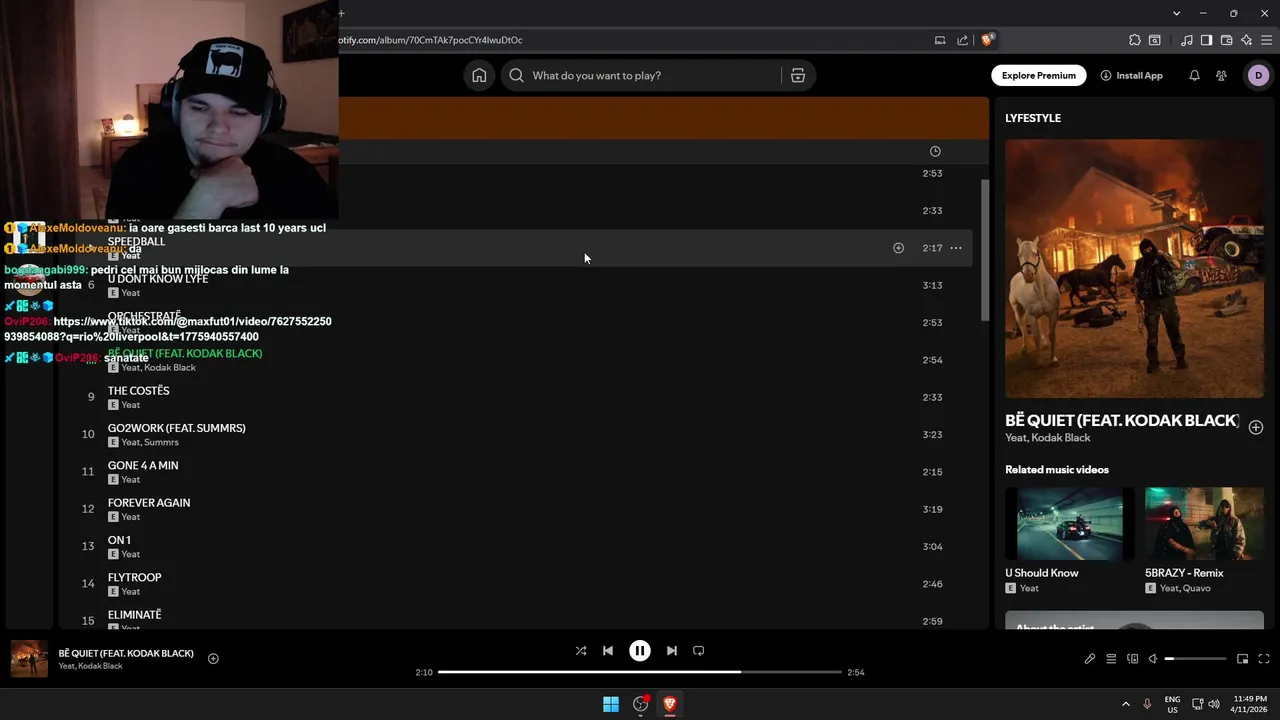
Task: Click Install App link
Action: click(1131, 76)
